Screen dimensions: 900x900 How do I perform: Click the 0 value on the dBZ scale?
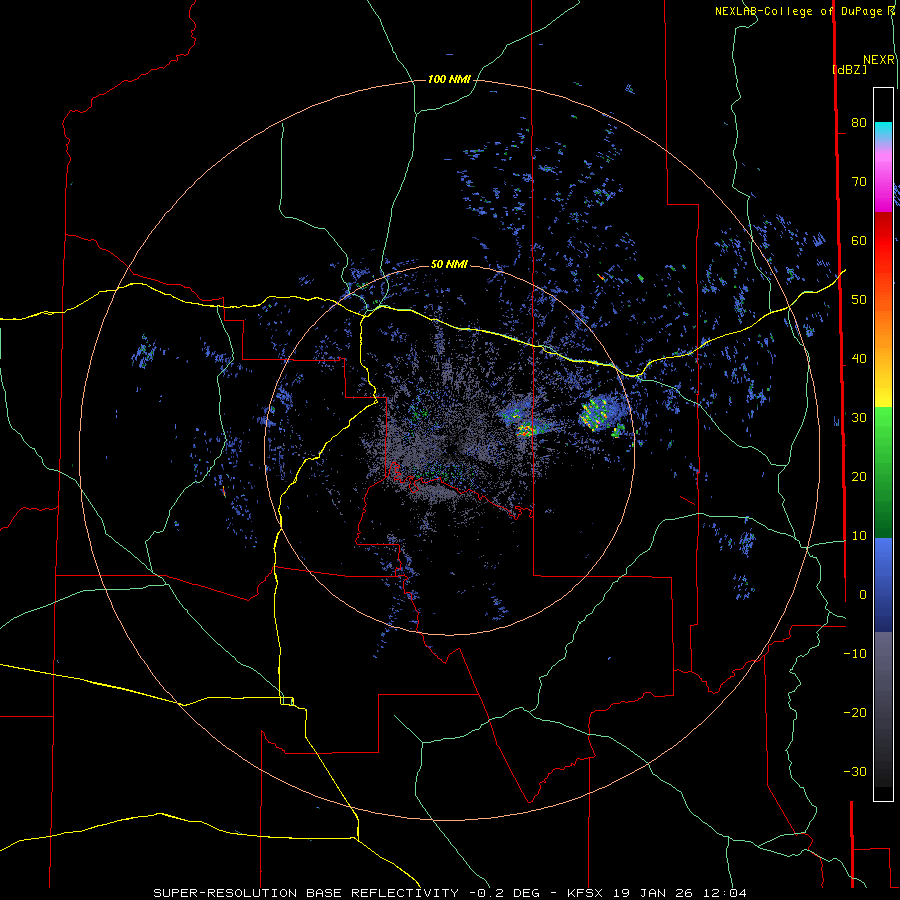click(x=863, y=595)
